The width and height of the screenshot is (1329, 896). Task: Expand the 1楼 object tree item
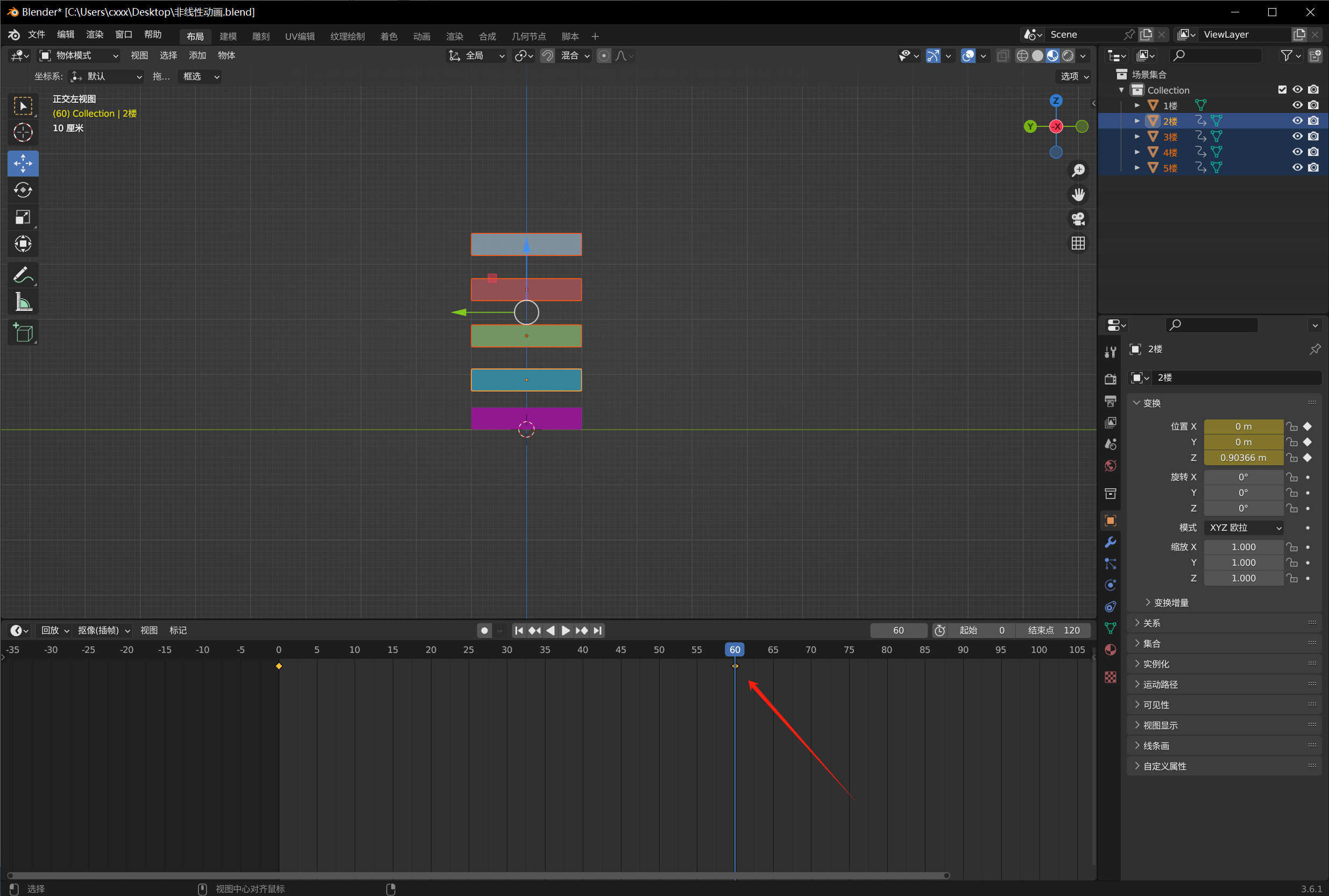click(x=1137, y=106)
